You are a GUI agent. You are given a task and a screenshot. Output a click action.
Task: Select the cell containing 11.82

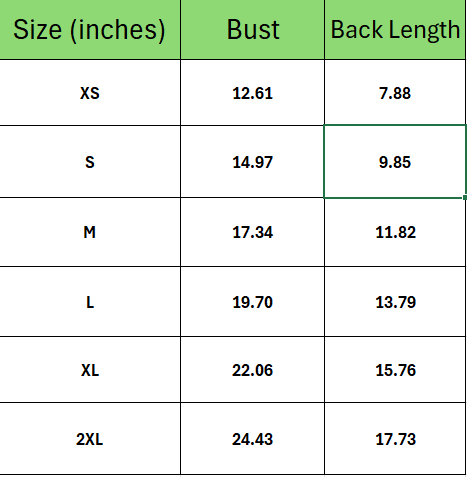pos(395,232)
